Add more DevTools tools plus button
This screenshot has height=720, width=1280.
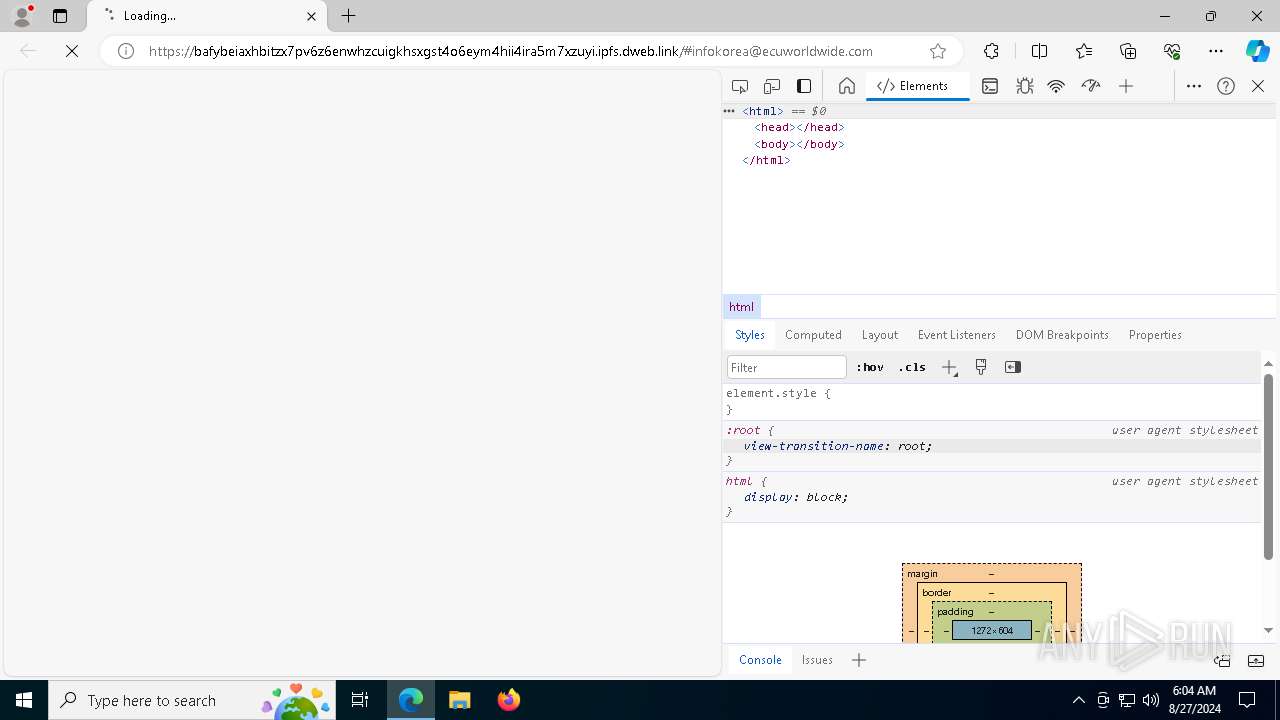(1126, 86)
